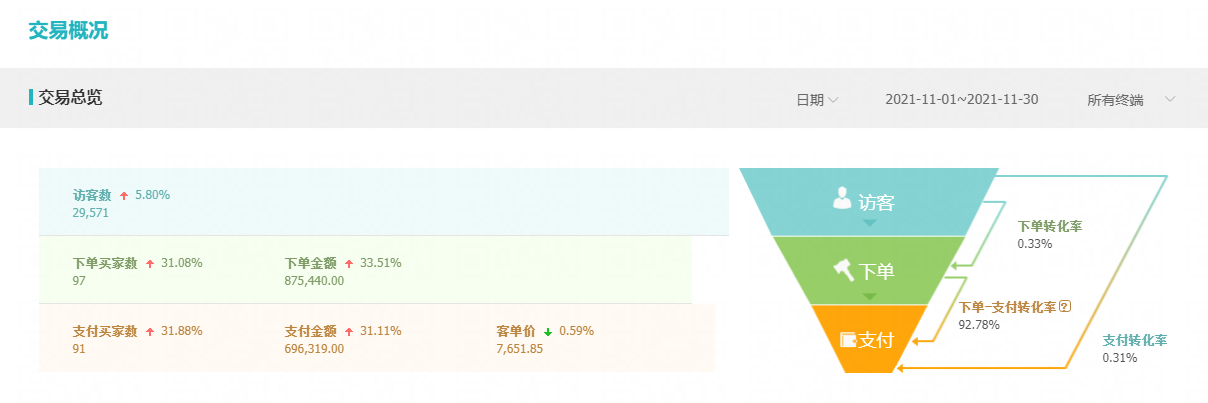Click the 下单买家数 metric label
The width and height of the screenshot is (1208, 403).
pyautogui.click(x=105, y=263)
